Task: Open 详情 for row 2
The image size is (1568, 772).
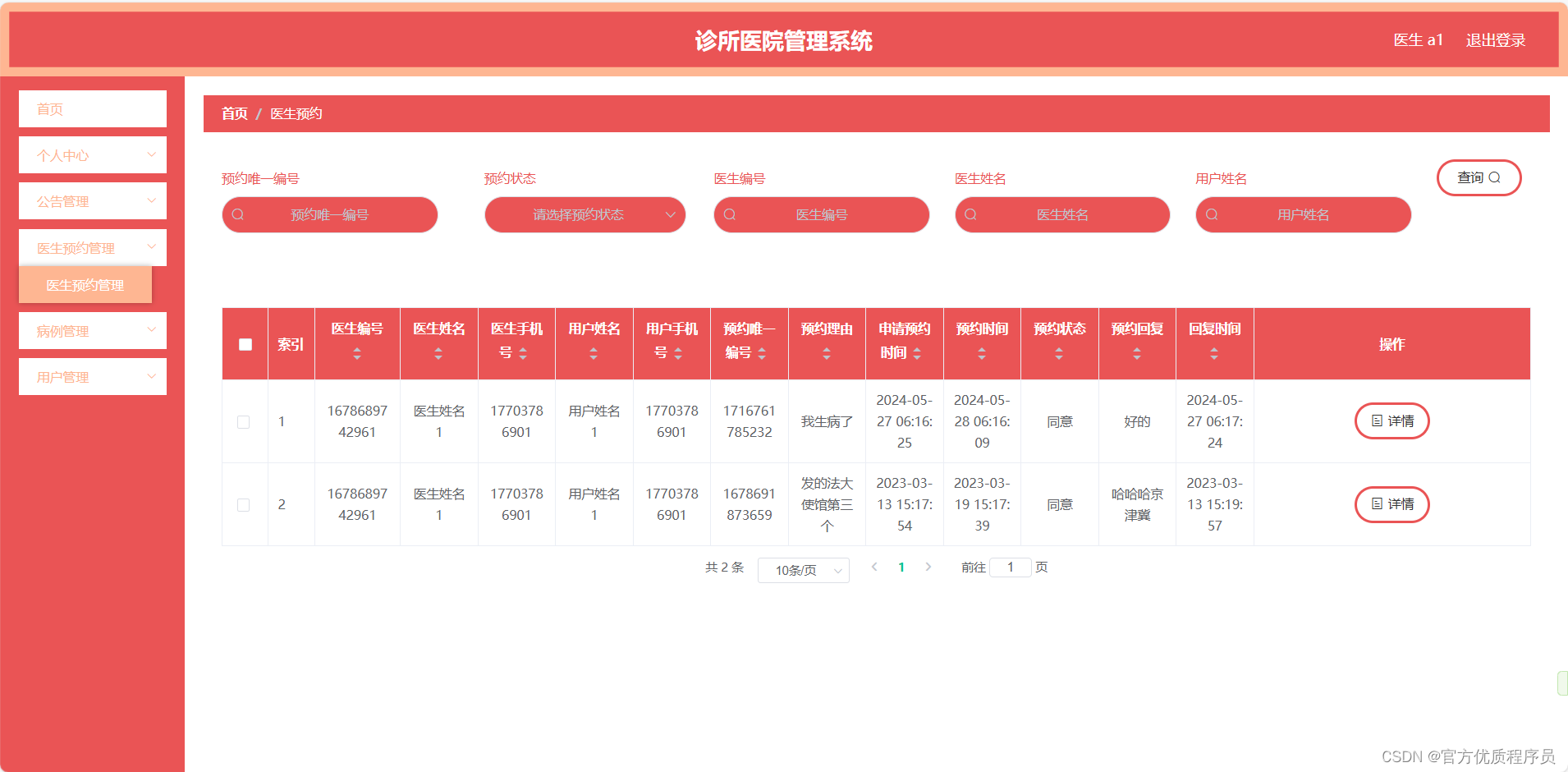Action: [x=1391, y=504]
